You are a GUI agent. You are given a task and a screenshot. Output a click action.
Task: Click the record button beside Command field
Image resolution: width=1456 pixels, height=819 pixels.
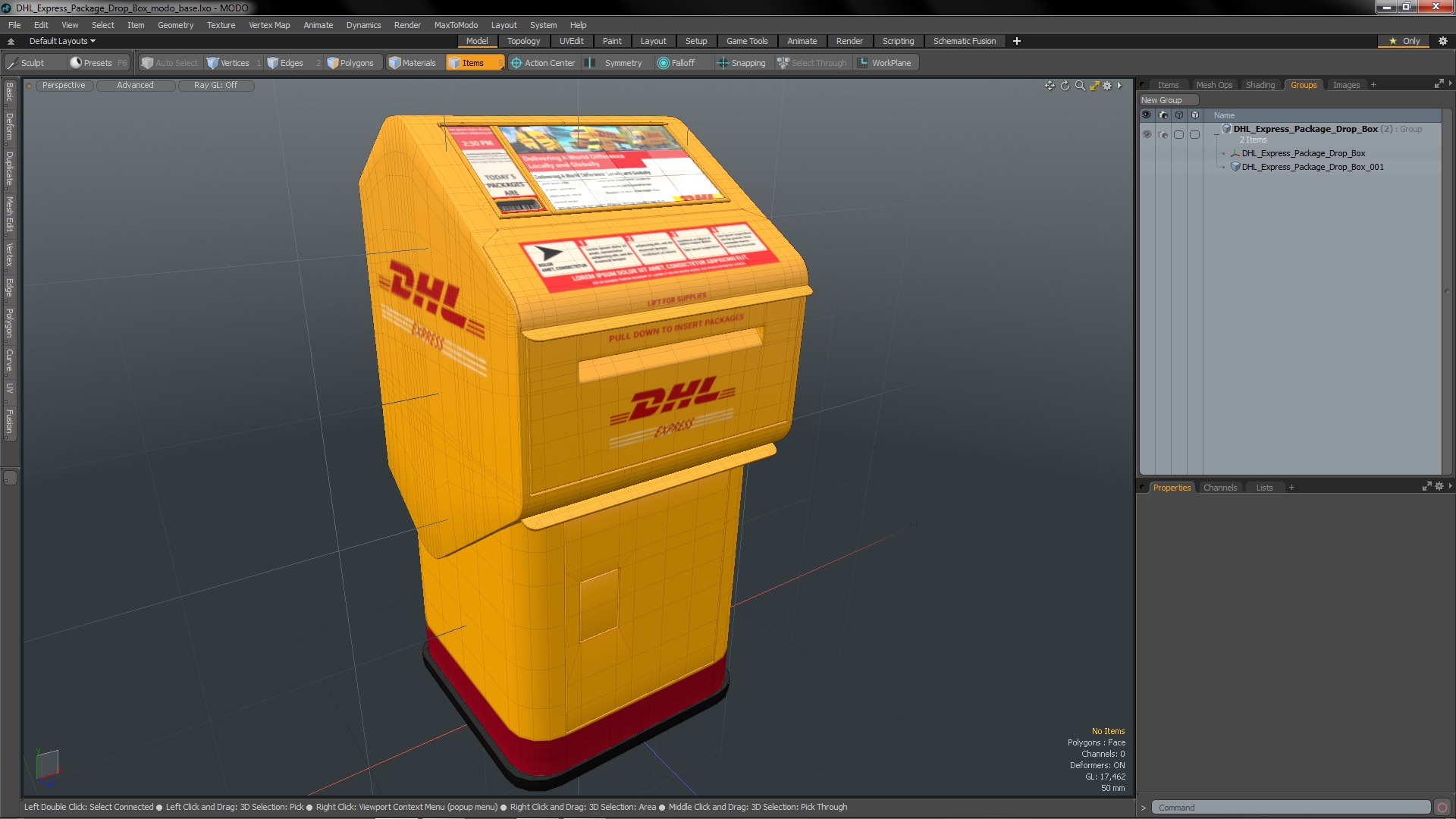point(1442,808)
